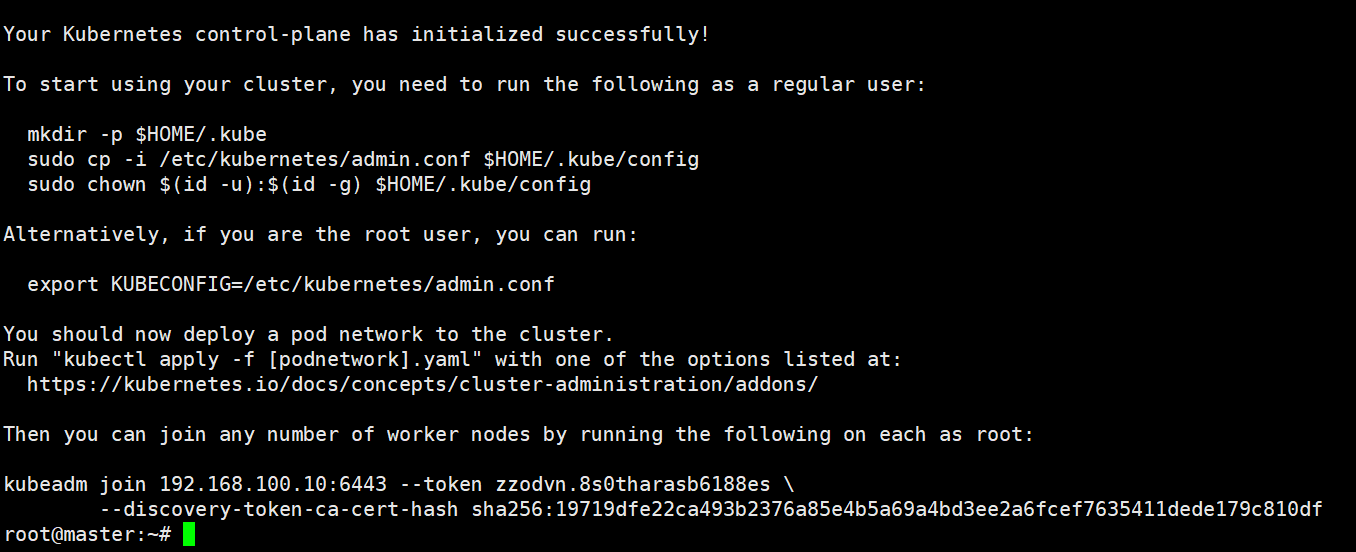Click the kubernetes.io addons documentation URL
The image size is (1356, 552).
tap(423, 384)
